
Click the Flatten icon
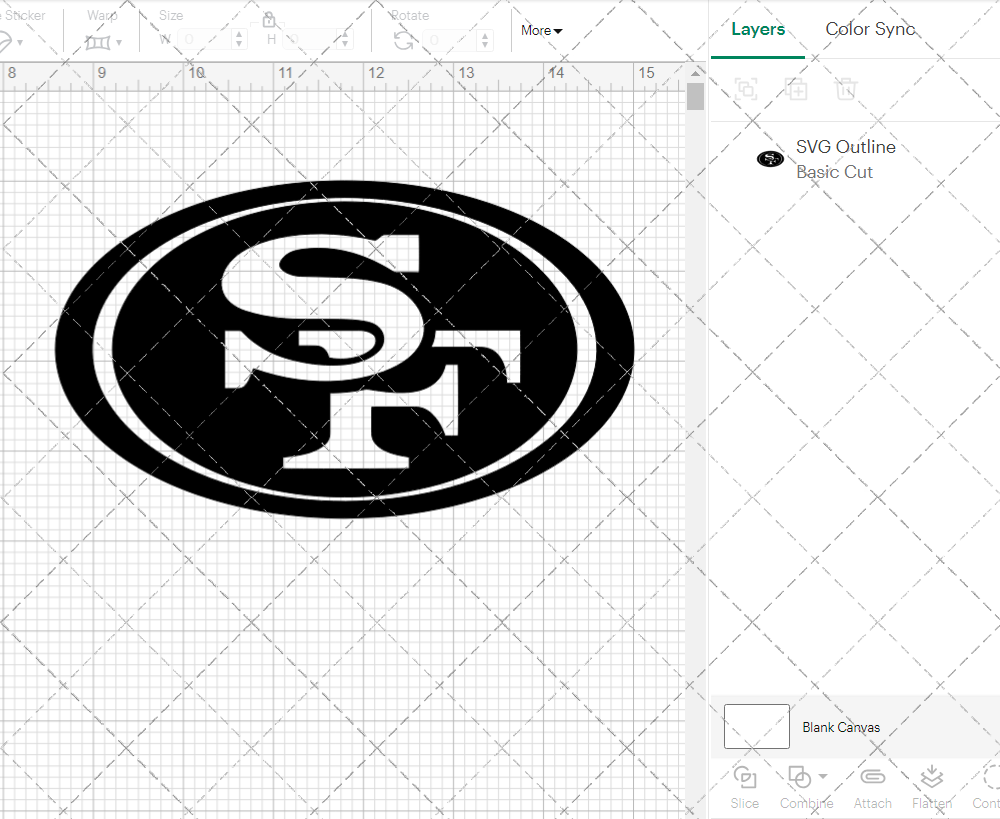[x=931, y=778]
